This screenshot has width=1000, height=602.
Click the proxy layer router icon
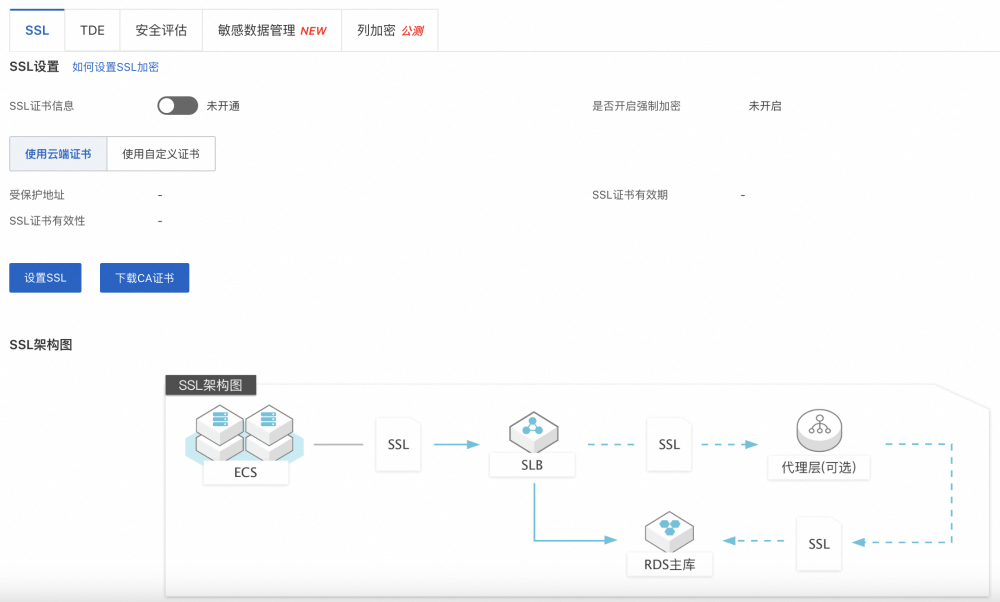[820, 431]
